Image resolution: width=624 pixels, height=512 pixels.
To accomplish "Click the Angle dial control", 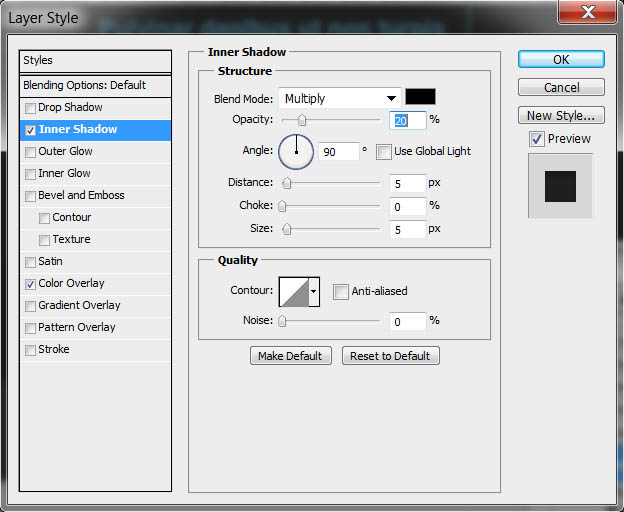I will click(x=296, y=152).
